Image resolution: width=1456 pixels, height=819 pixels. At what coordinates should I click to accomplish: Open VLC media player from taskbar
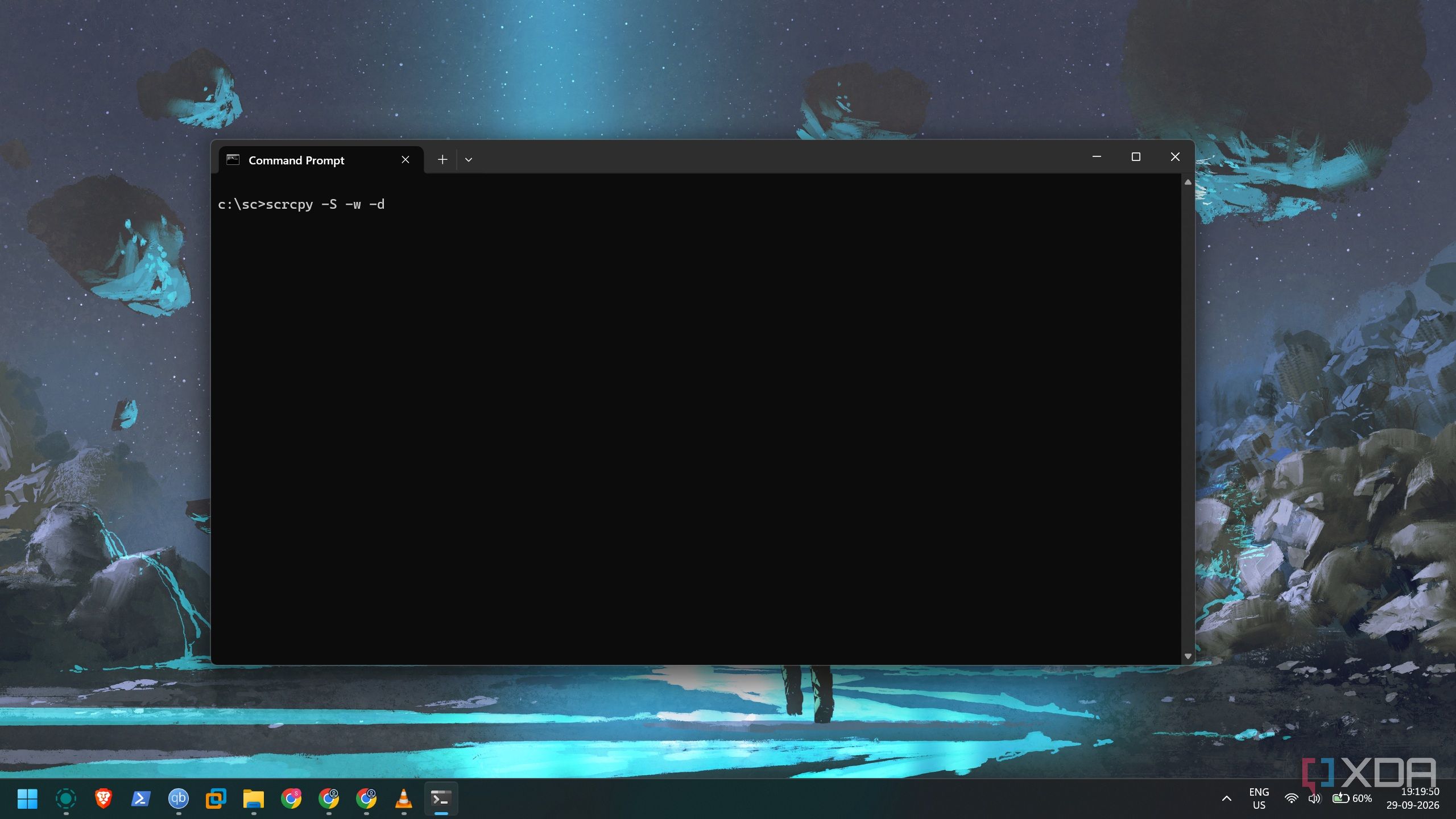pos(404,799)
